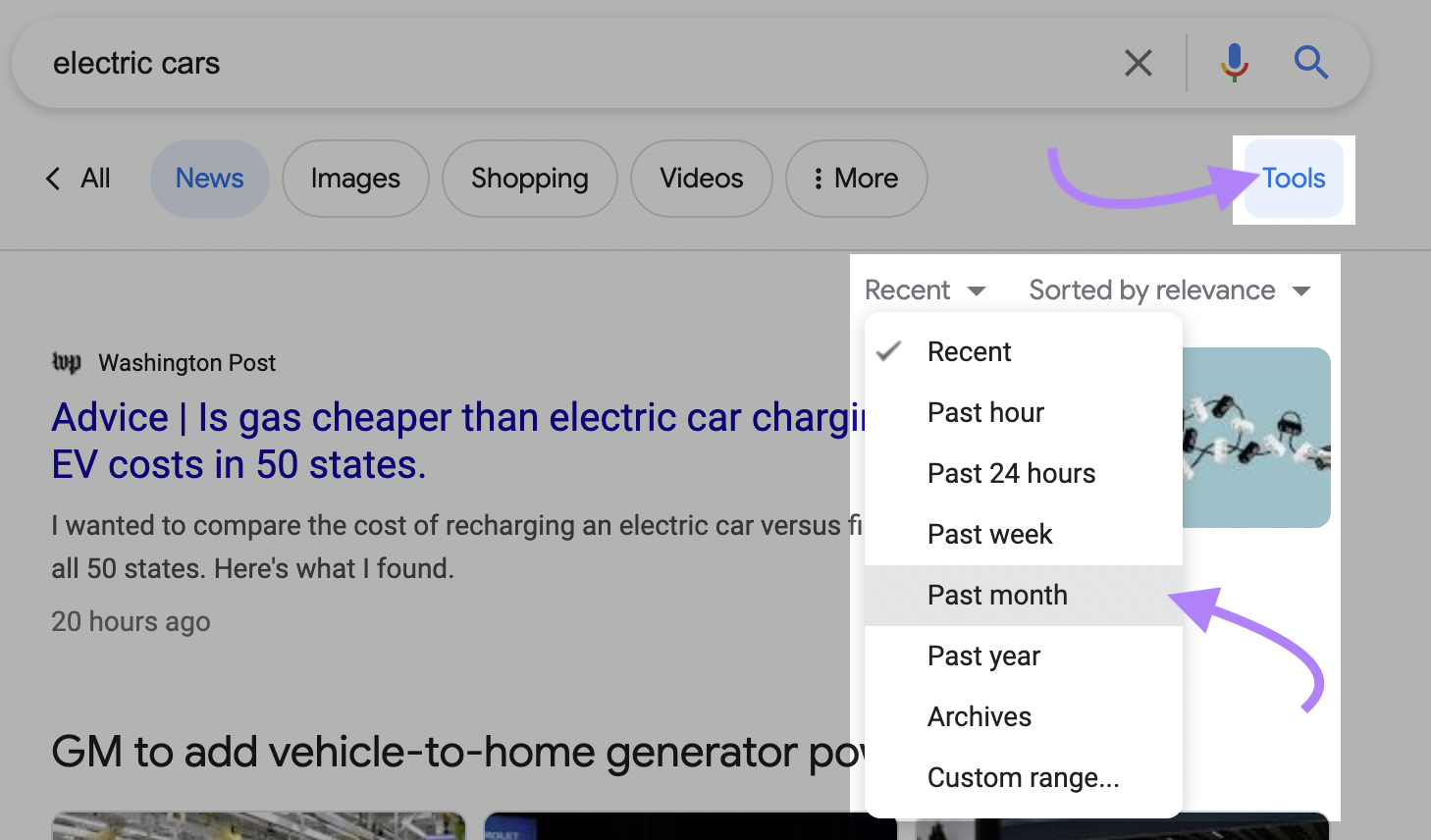Image resolution: width=1431 pixels, height=840 pixels.
Task: Click the Tools button
Action: pyautogui.click(x=1292, y=178)
